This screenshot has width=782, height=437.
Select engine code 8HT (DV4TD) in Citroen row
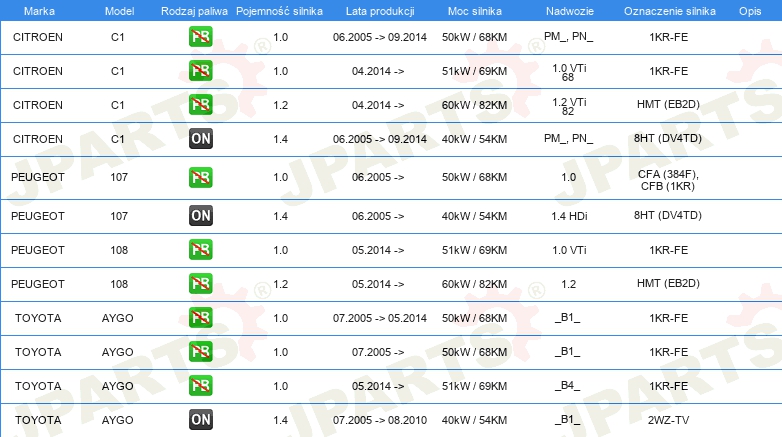(x=668, y=138)
